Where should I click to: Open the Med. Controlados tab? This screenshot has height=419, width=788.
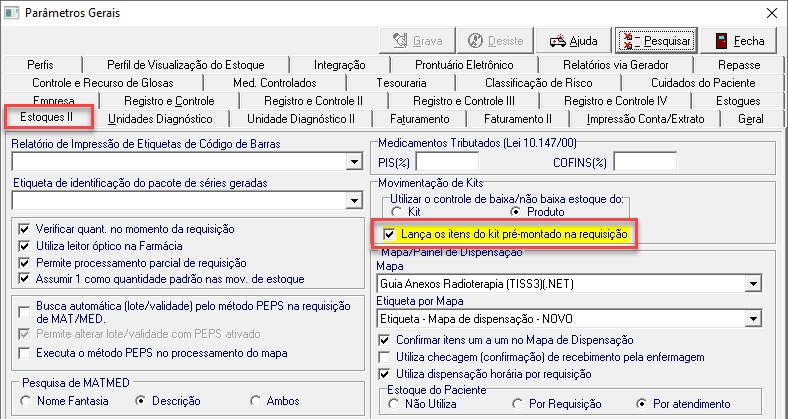[x=275, y=83]
